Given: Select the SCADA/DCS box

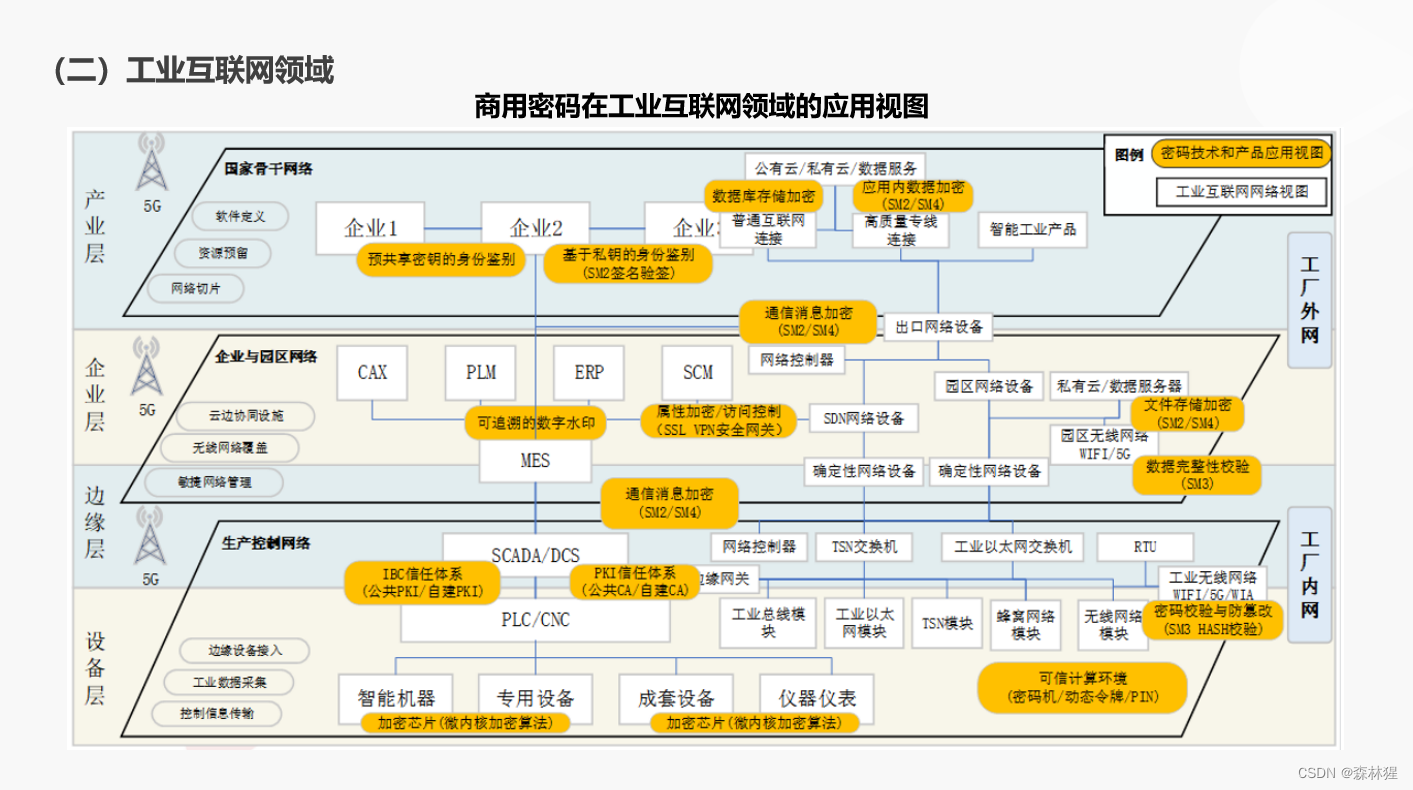Looking at the screenshot, I should pos(535,556).
